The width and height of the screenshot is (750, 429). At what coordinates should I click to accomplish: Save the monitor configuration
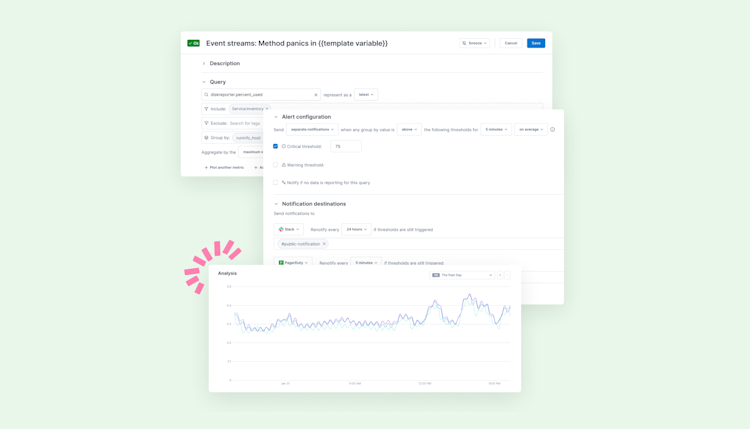pos(536,43)
